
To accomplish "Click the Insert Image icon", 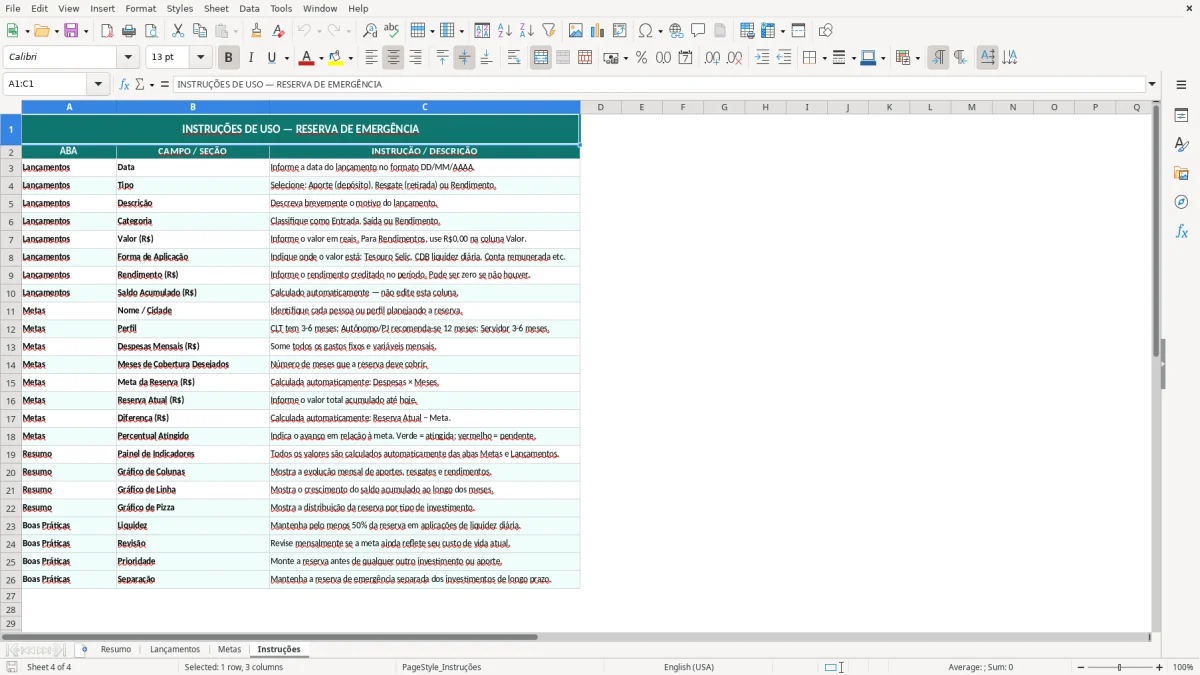I will (x=576, y=31).
